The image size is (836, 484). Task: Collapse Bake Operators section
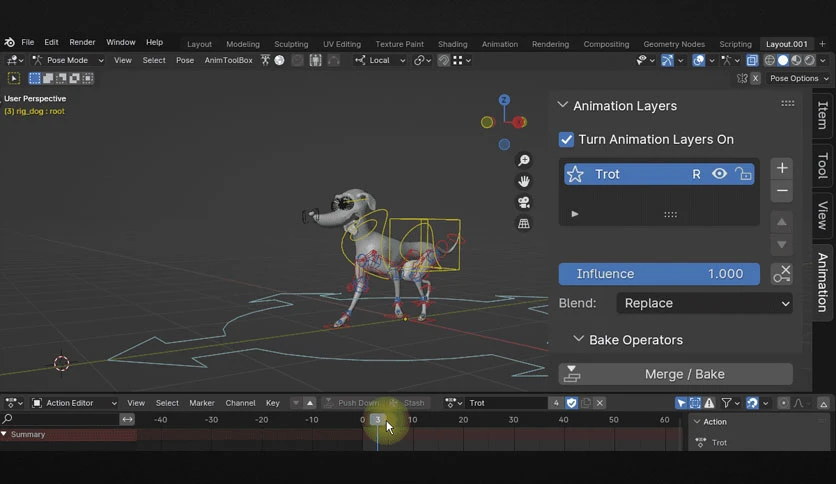tap(578, 339)
